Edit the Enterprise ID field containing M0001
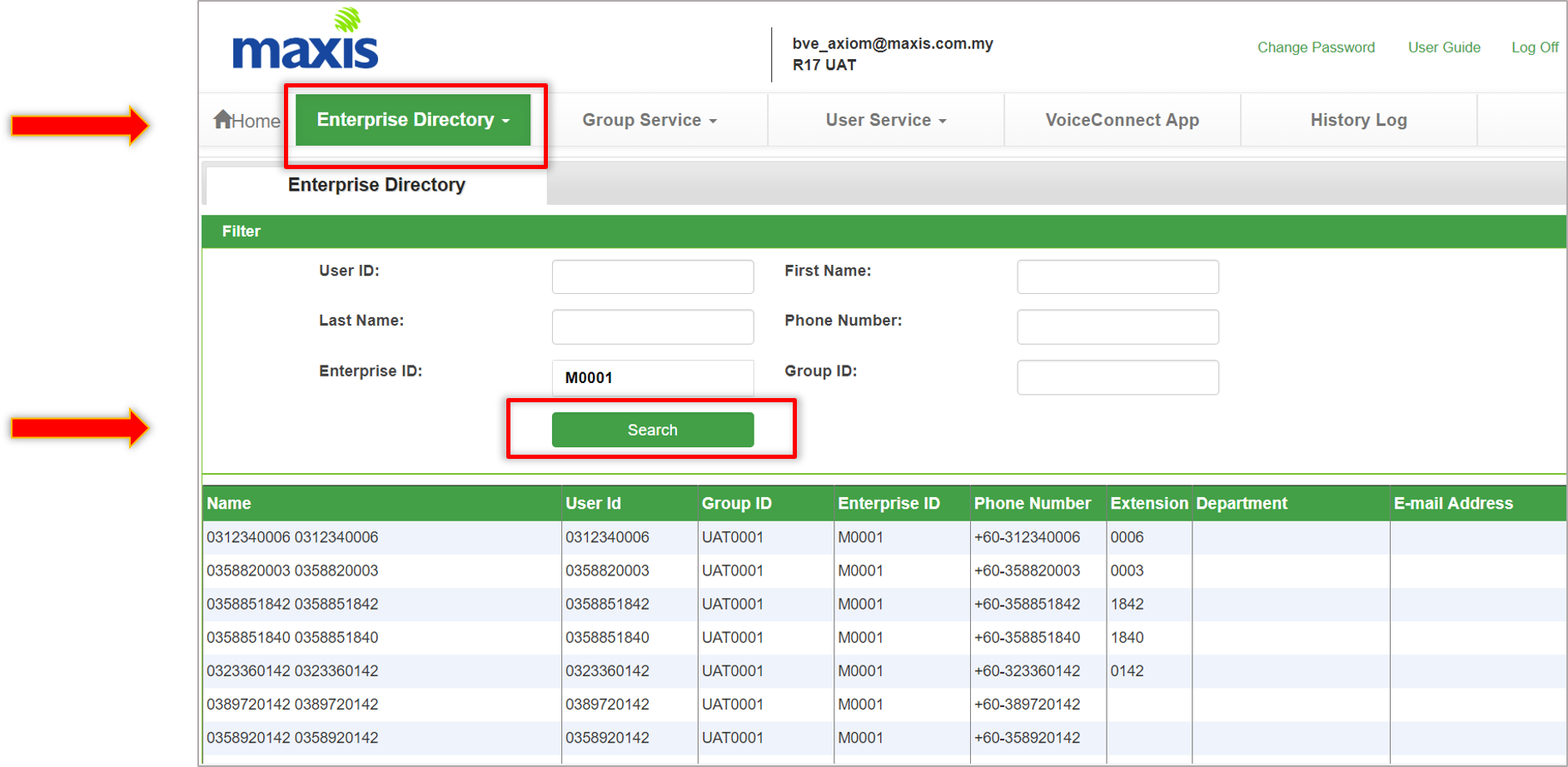Viewport: 1568px width, 767px height. coord(653,377)
